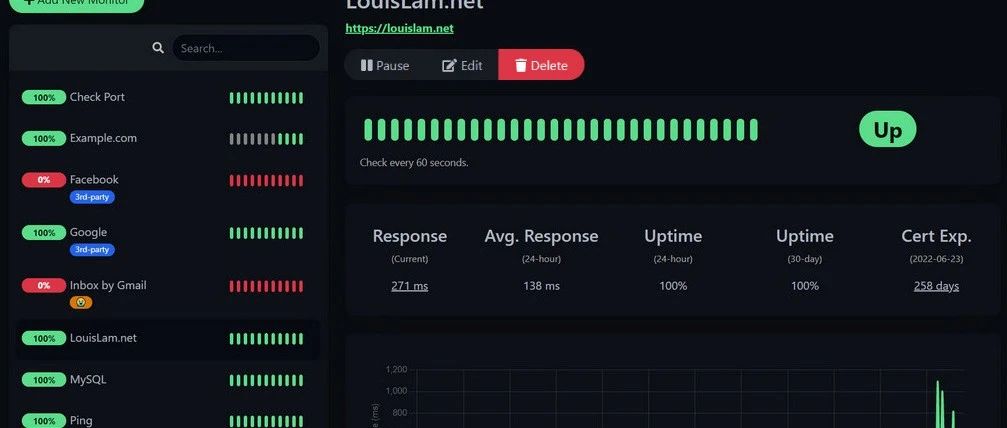This screenshot has width=1007, height=428.
Task: Click orange emoji tag under Inbox by Gmail
Action: tap(81, 302)
